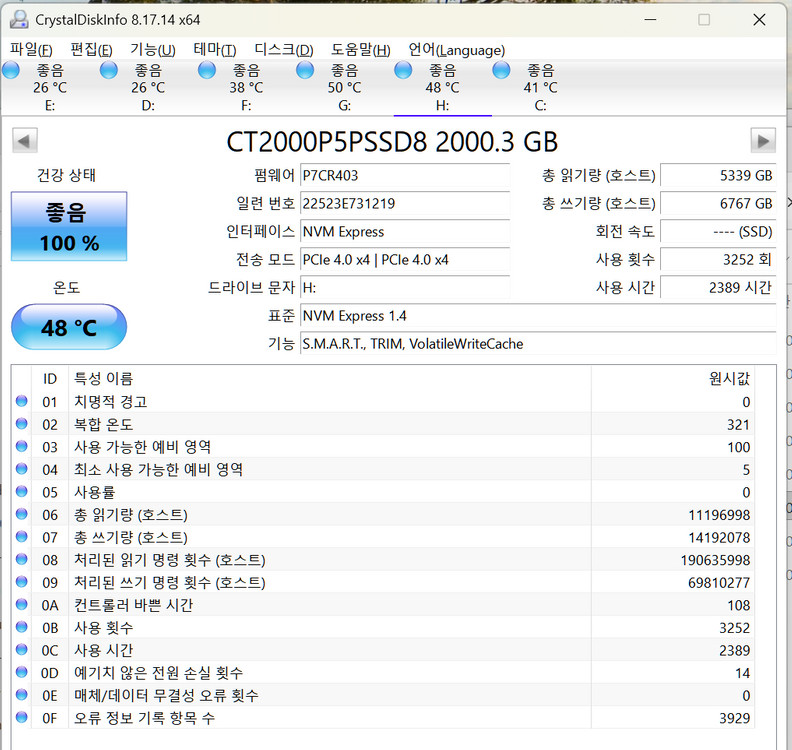The height and width of the screenshot is (750, 792).
Task: Click the standard field NVM Express 1.4
Action: click(x=538, y=316)
